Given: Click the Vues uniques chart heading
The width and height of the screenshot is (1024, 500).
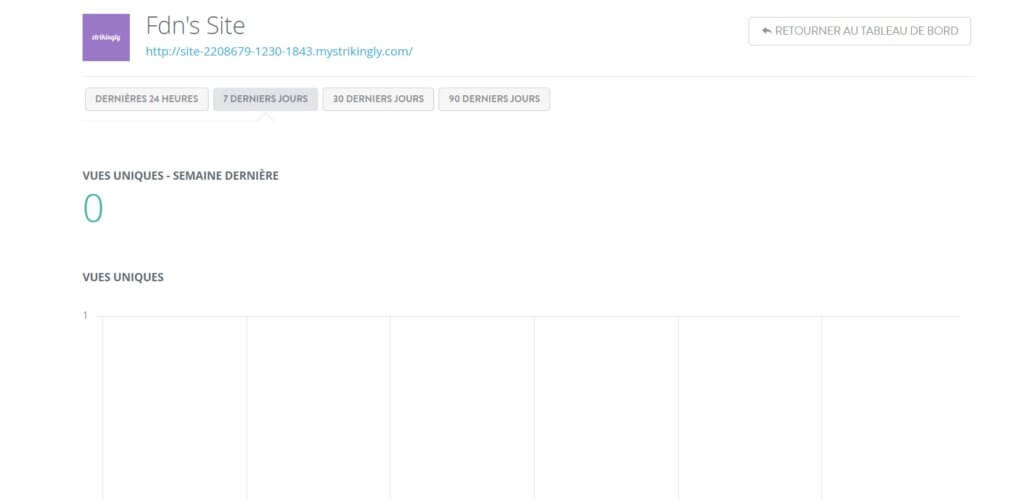Looking at the screenshot, I should pyautogui.click(x=123, y=277).
